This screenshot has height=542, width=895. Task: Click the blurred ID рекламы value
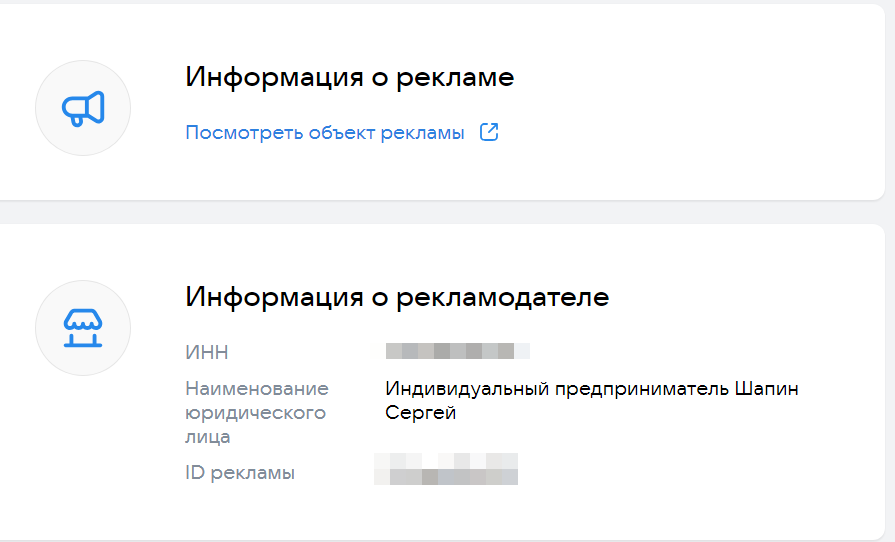tap(446, 469)
